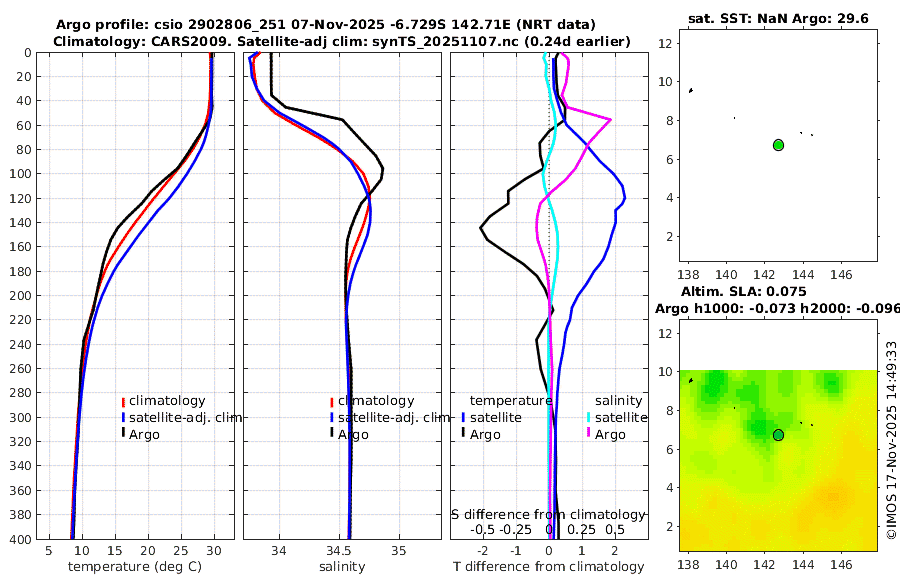Click depth tick label 100 on the y-axis
Image resolution: width=900 pixels, height=580 pixels.
pos(20,174)
